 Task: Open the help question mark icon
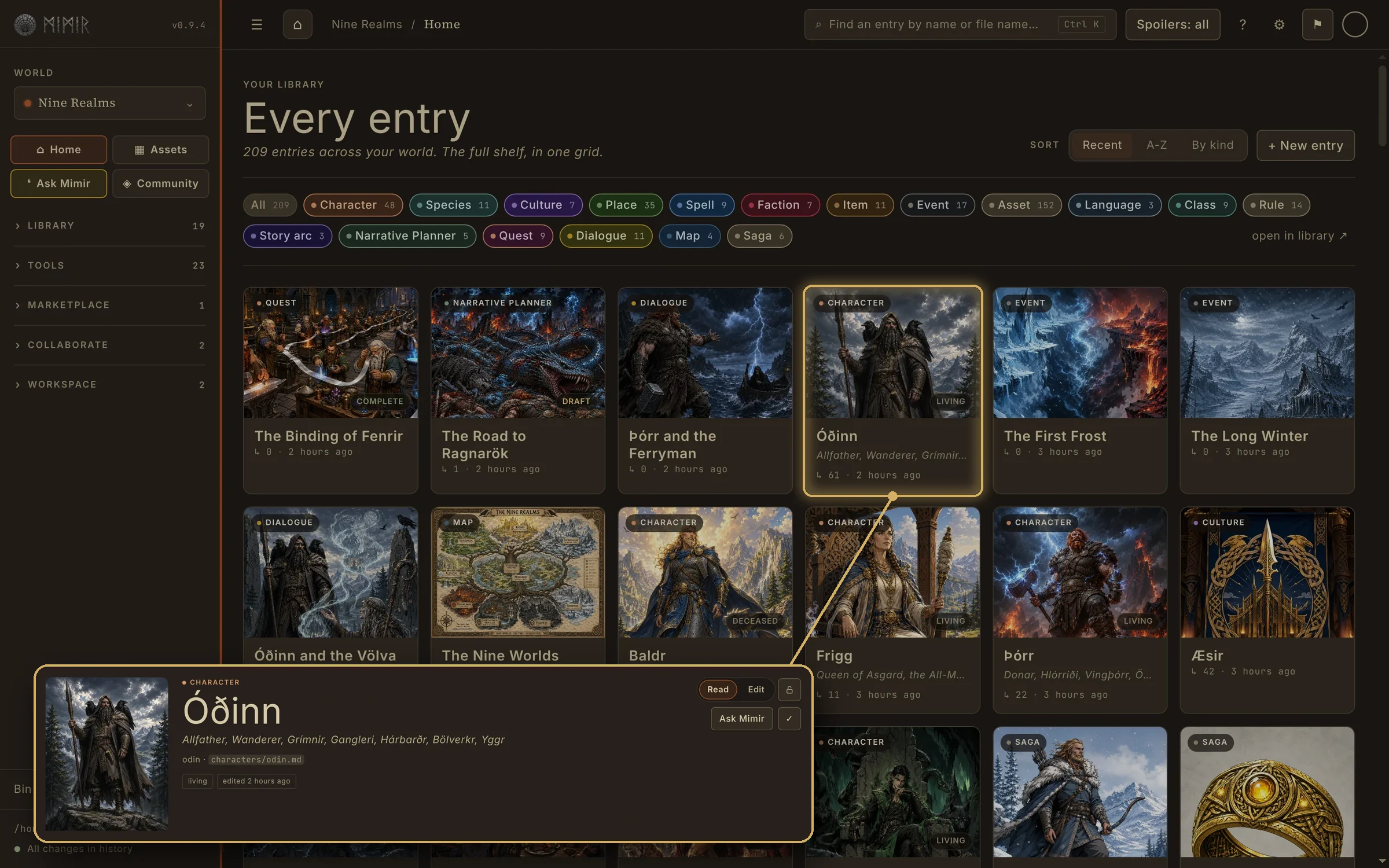pos(1243,24)
